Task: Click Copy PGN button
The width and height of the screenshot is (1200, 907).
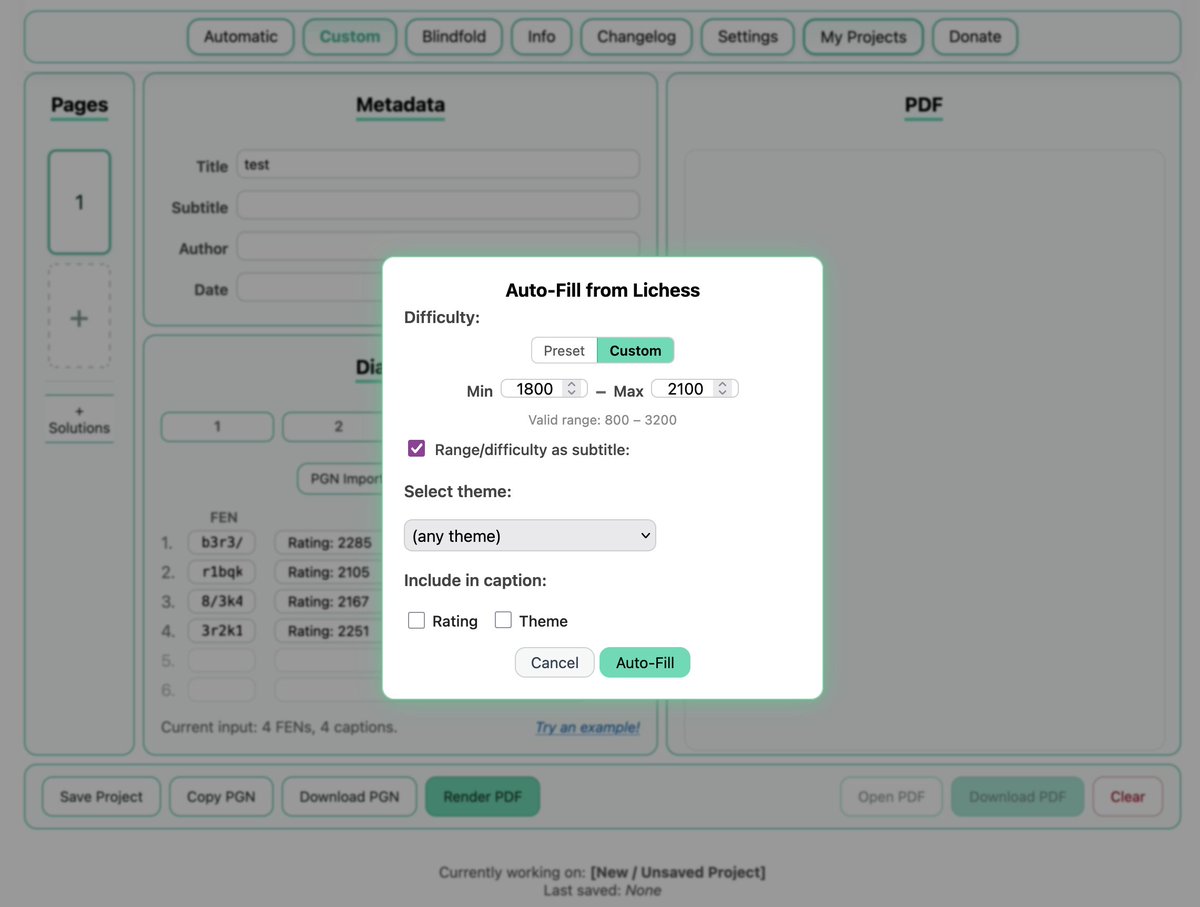Action: pyautogui.click(x=221, y=797)
